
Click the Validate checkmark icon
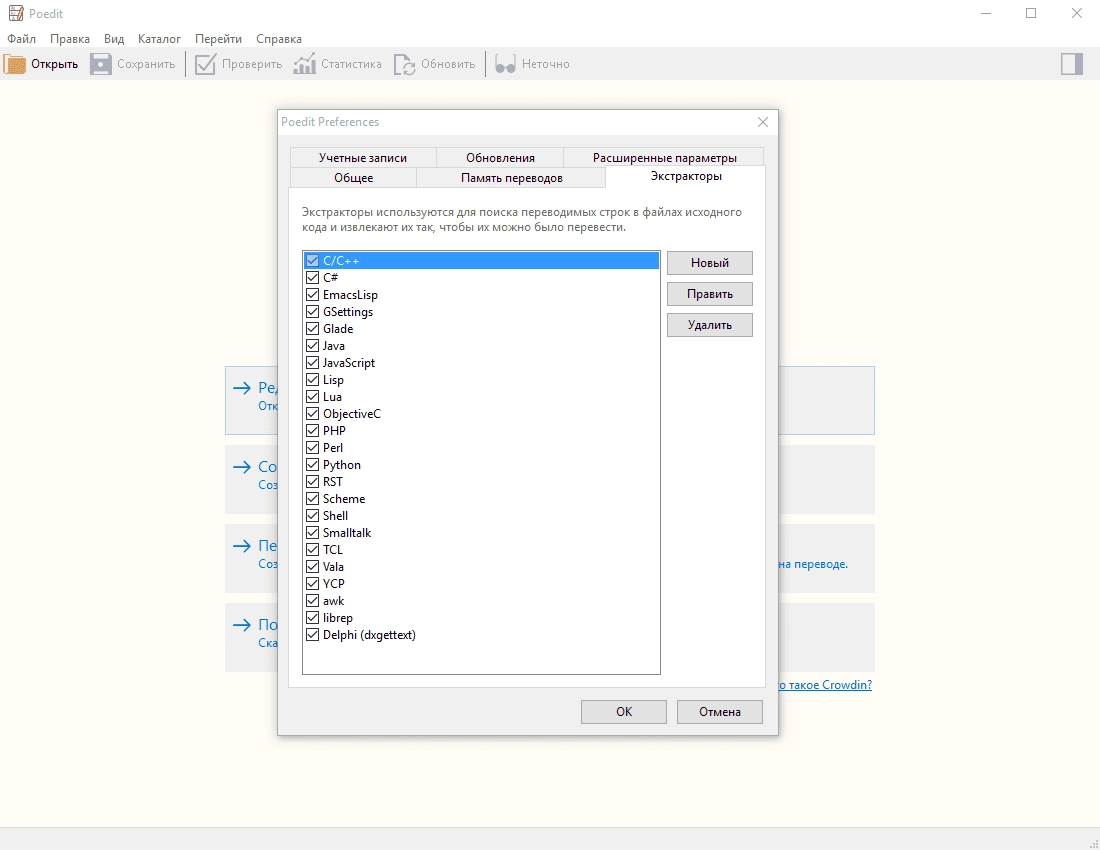coord(205,64)
